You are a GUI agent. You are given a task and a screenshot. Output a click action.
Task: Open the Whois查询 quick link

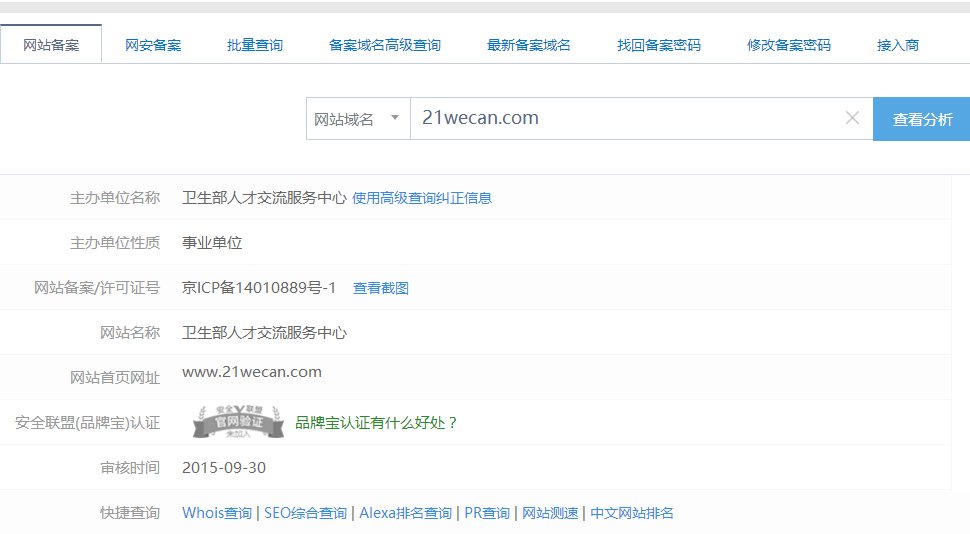pyautogui.click(x=217, y=513)
